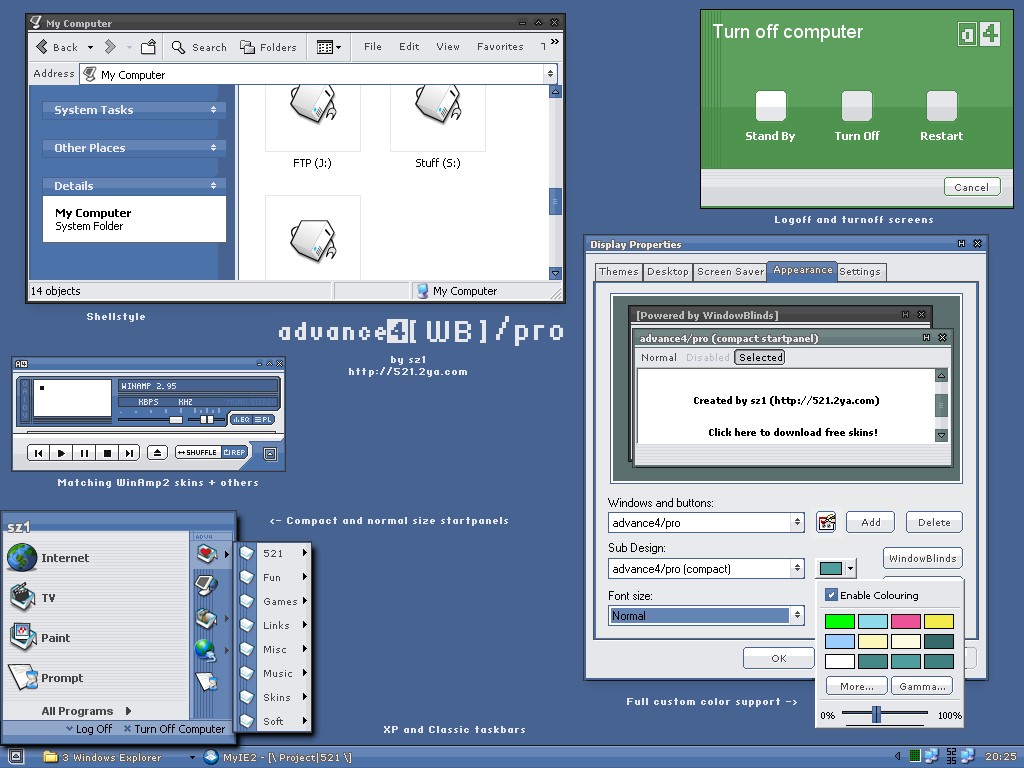The image size is (1024, 768).
Task: Open the Sub Design dropdown
Action: point(796,568)
